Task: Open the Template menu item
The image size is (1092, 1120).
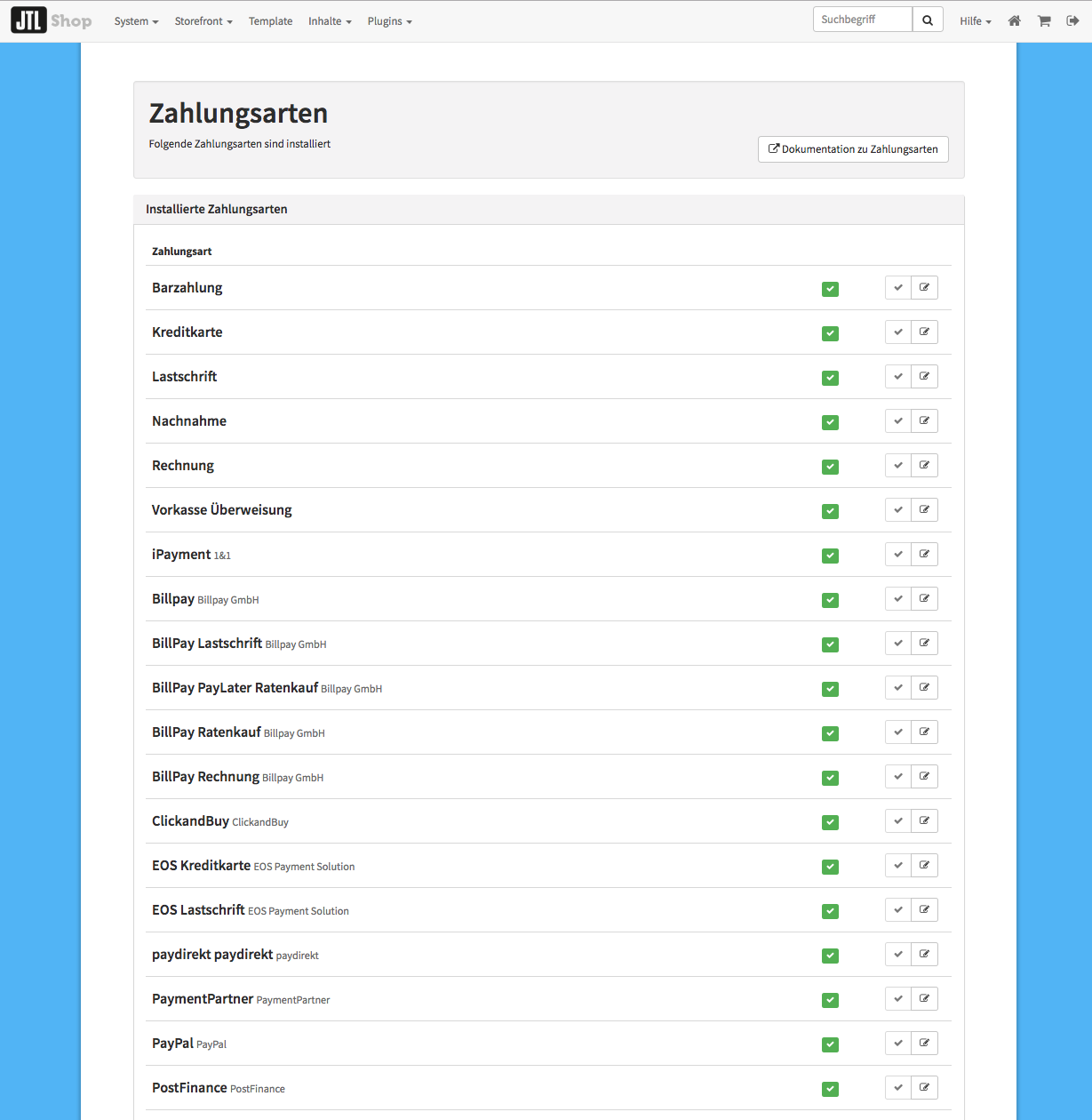Action: click(x=270, y=21)
